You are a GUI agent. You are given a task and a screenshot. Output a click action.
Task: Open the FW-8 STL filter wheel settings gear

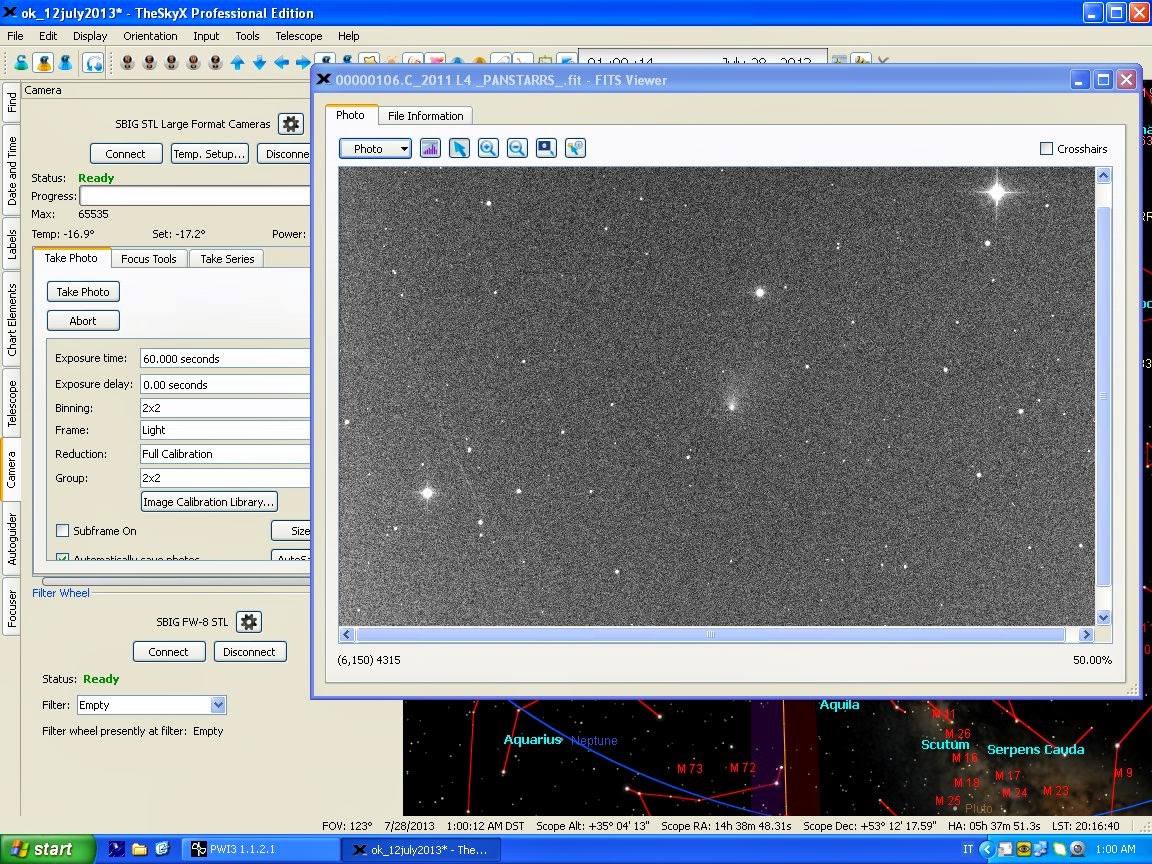(x=249, y=622)
